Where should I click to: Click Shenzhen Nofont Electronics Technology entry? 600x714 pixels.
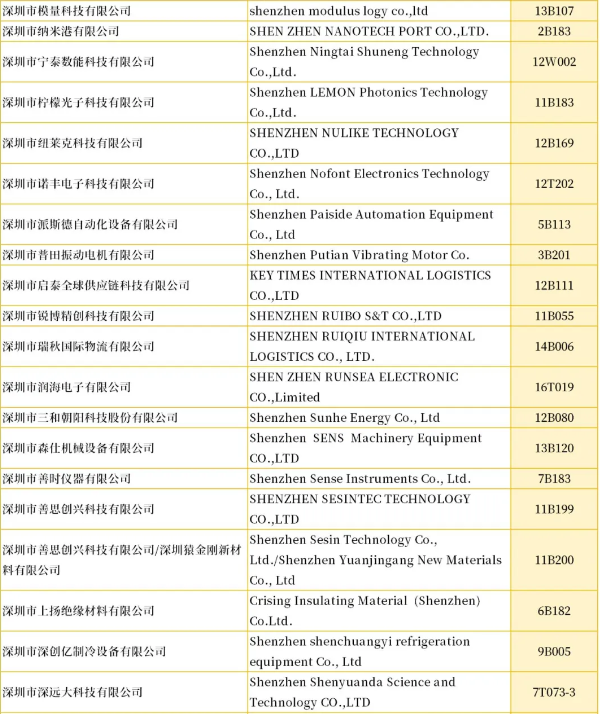point(369,184)
